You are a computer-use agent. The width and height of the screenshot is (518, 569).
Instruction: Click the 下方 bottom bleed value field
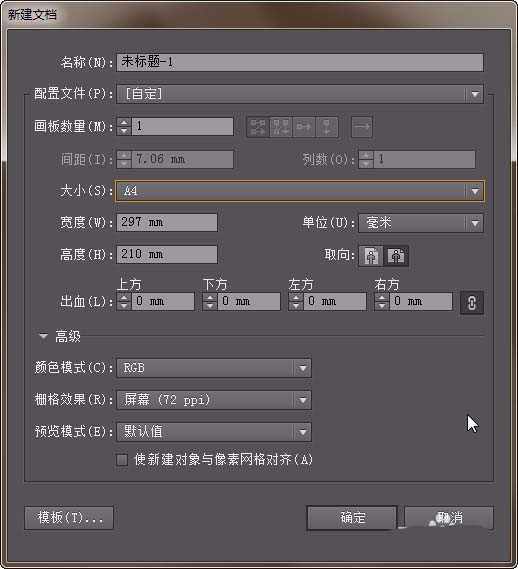tap(249, 302)
